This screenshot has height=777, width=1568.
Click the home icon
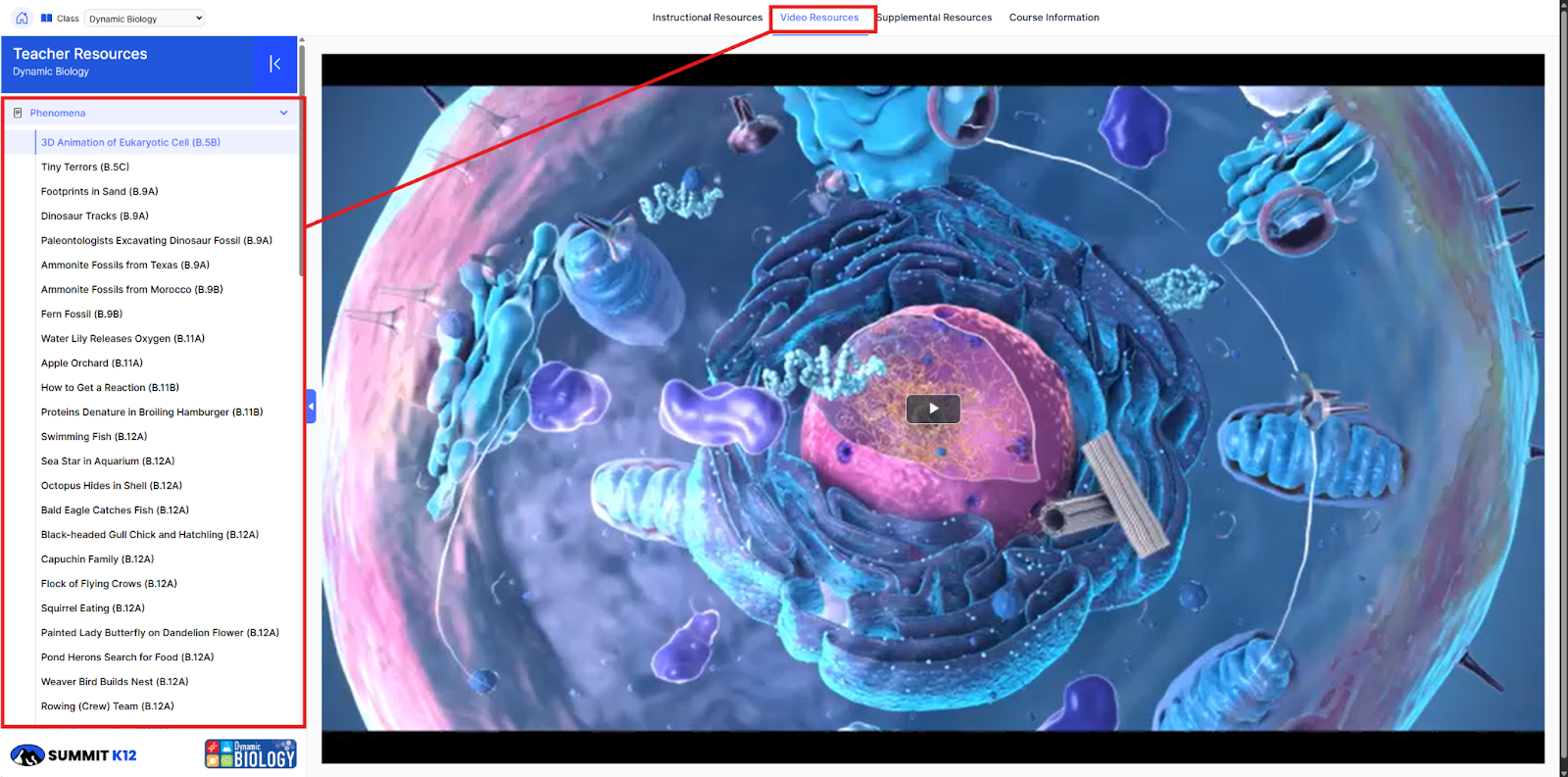pos(22,18)
